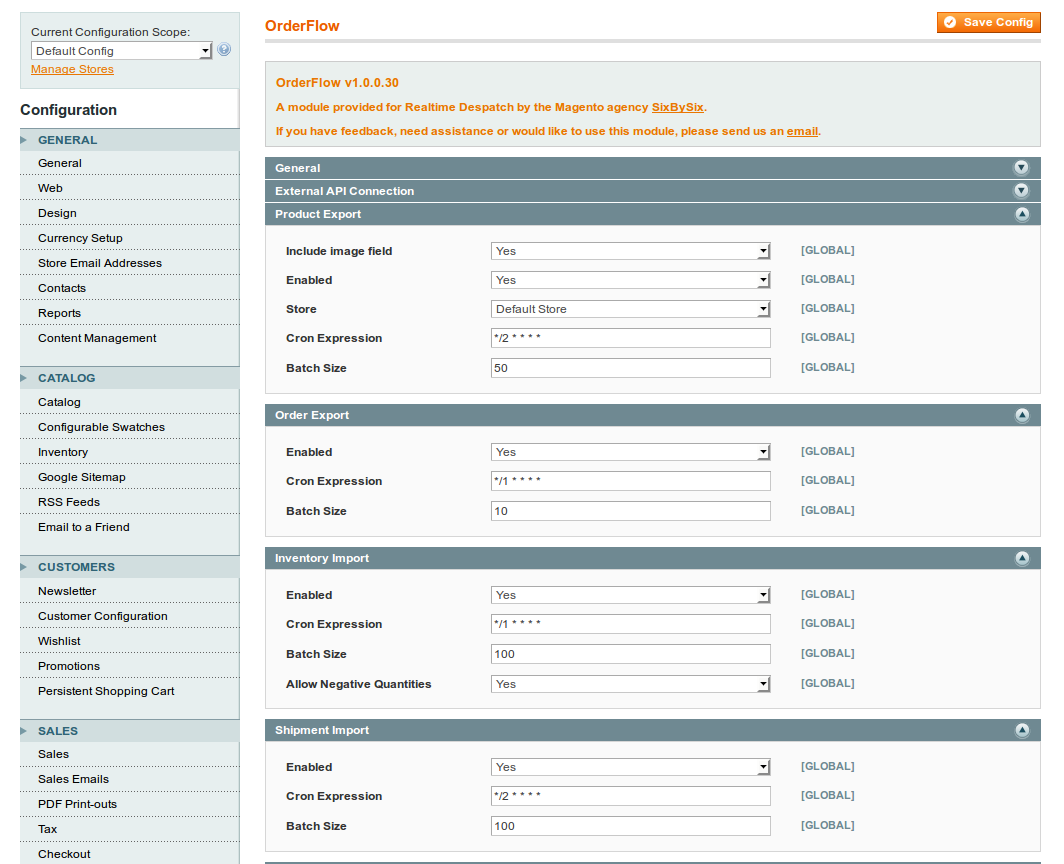Select Inventory in the Catalog sidebar menu

pos(63,452)
